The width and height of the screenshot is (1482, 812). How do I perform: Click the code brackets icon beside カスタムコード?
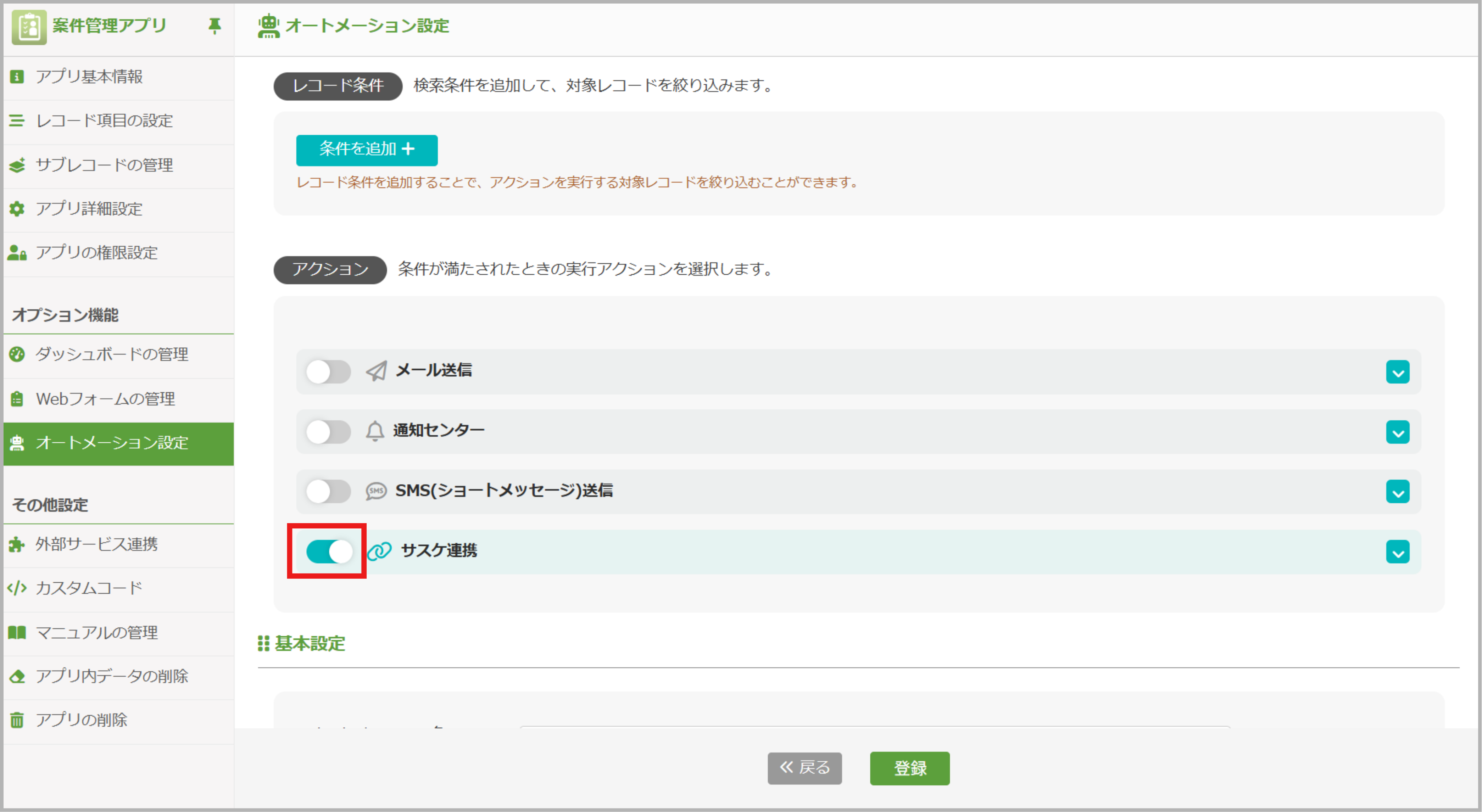[17, 588]
